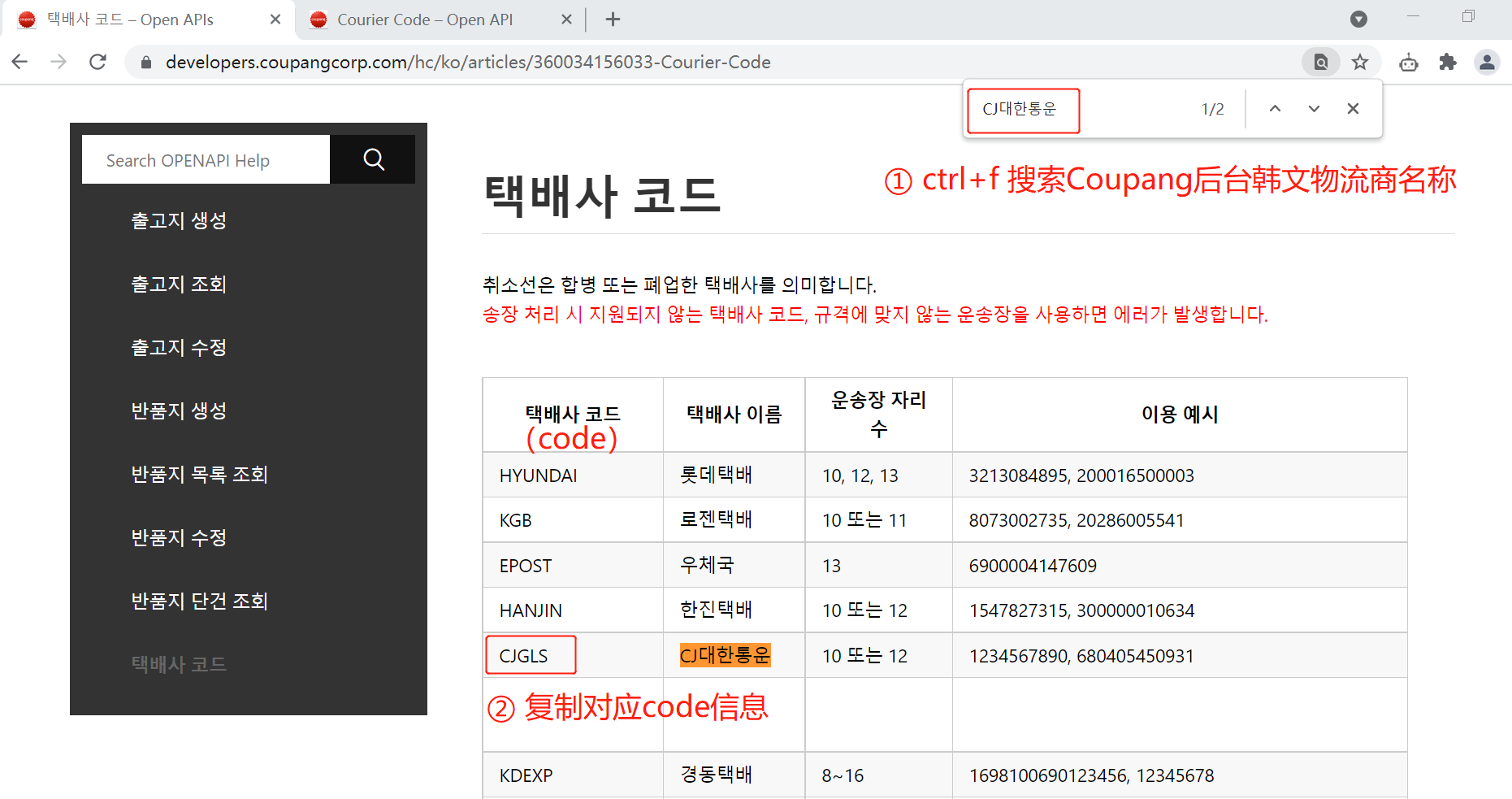Close the Courier Code – Open API tab
Image resolution: width=1512 pixels, height=799 pixels.
[566, 20]
